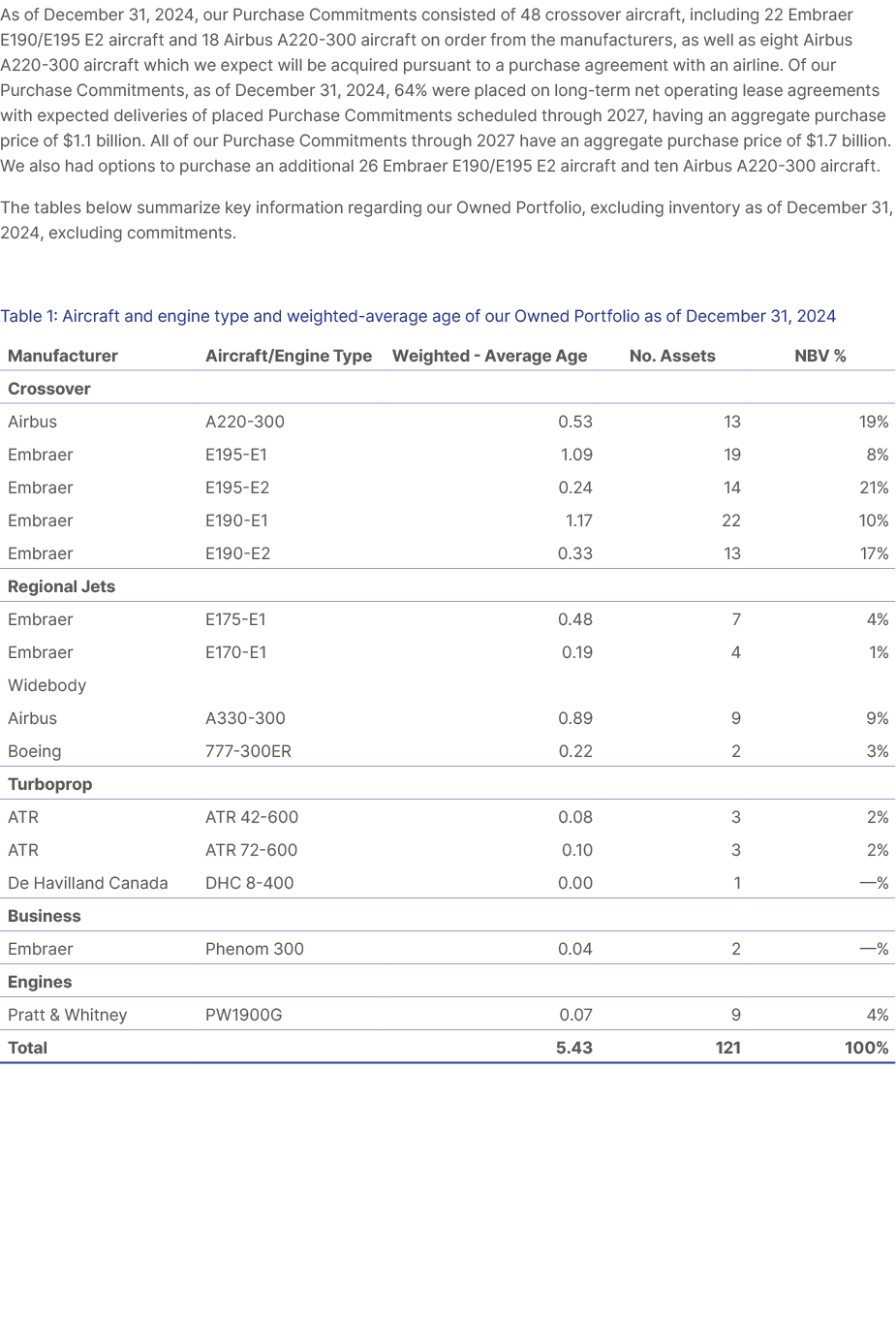
Task: Click the Phenom 300 row
Action: [242, 949]
